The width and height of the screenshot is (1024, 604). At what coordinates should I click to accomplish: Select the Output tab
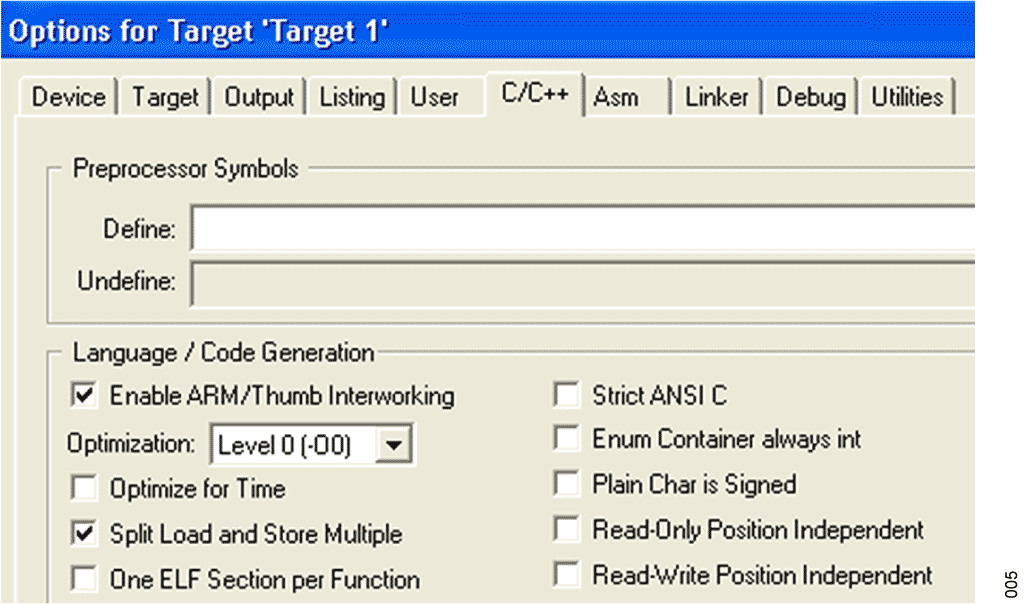[258, 97]
